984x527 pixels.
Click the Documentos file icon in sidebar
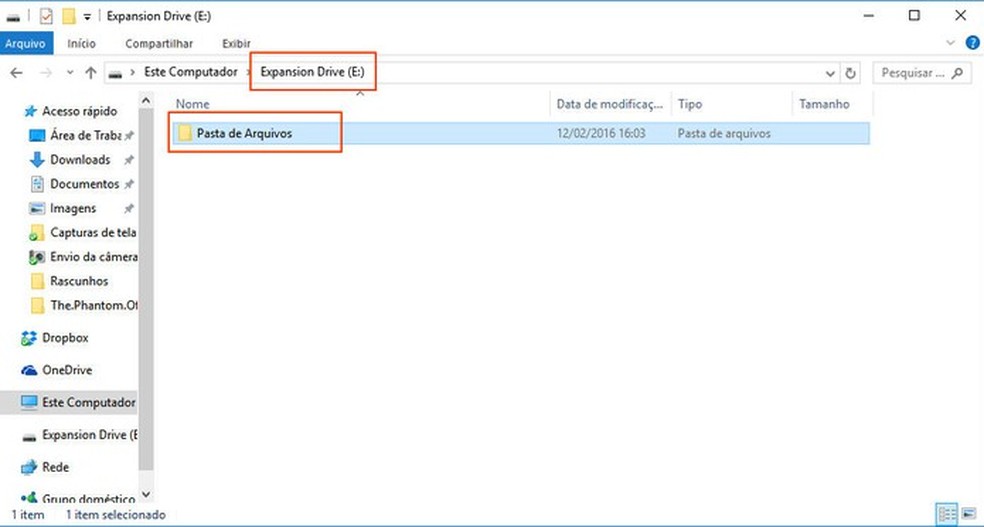pyautogui.click(x=38, y=184)
